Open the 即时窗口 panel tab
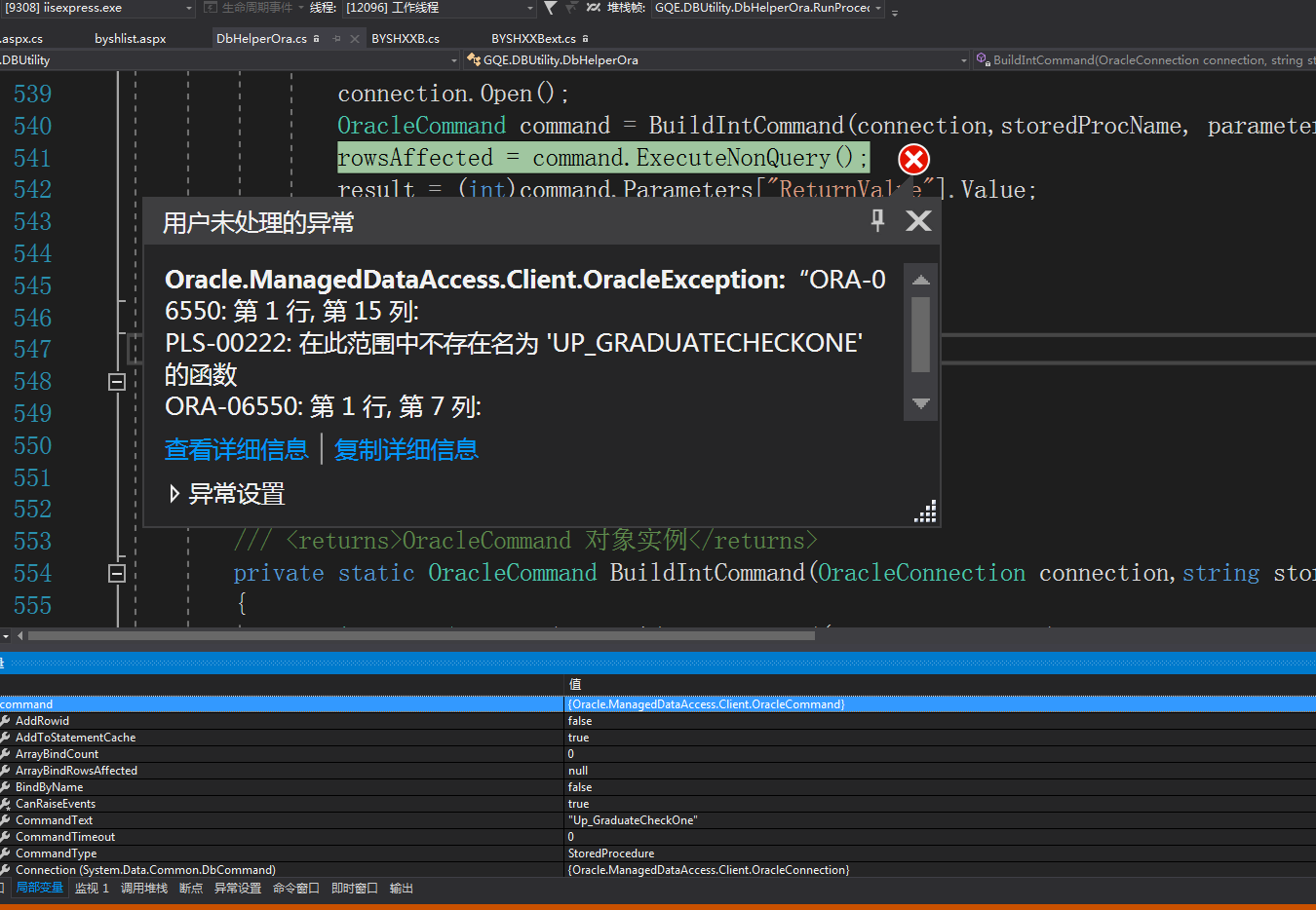 coord(355,889)
